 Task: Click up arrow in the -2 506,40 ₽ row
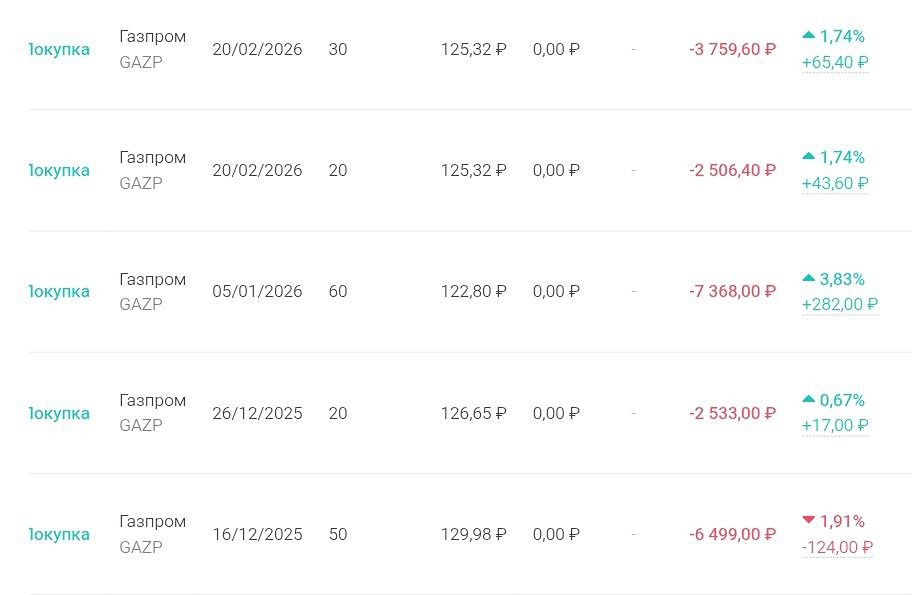(x=809, y=156)
